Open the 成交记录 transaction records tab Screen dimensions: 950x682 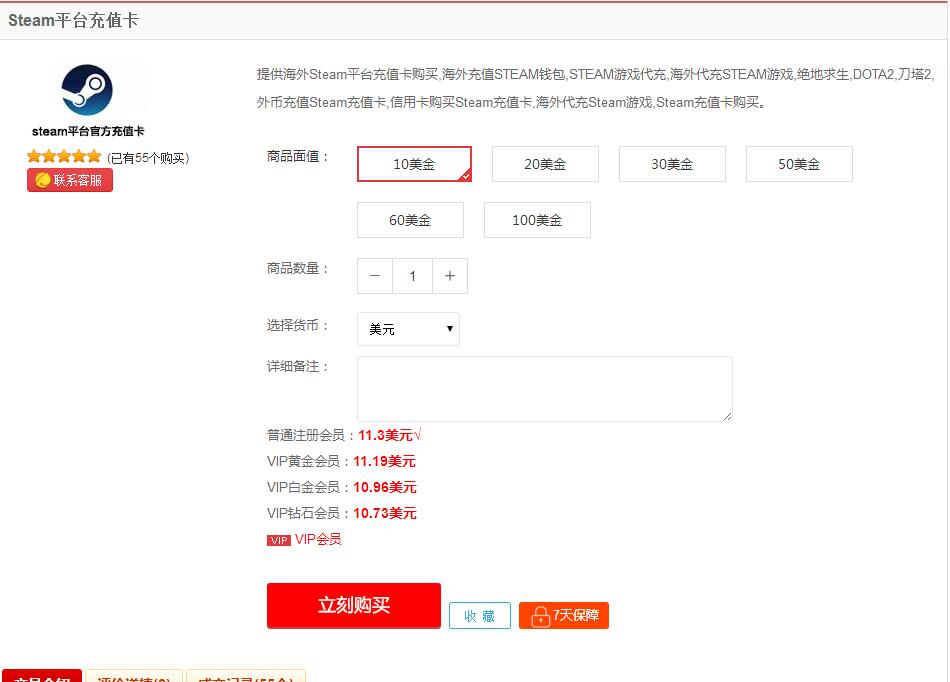click(246, 677)
